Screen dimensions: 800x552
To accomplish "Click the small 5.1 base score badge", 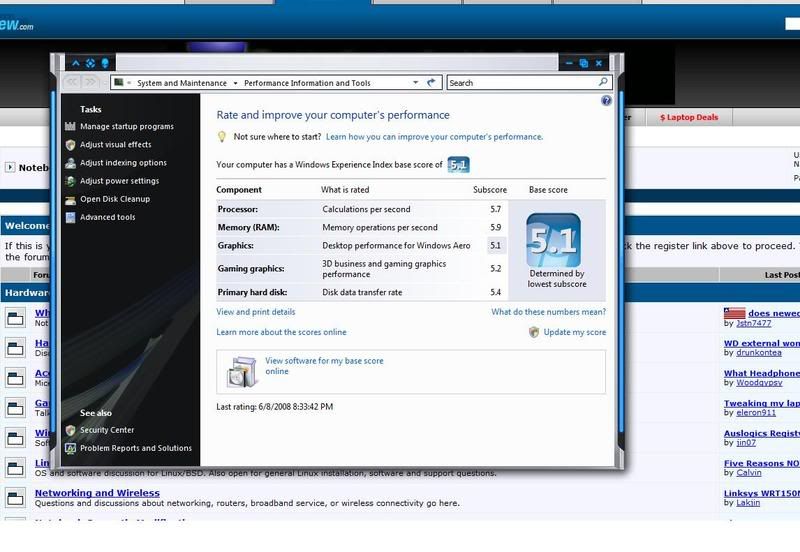I will [458, 165].
